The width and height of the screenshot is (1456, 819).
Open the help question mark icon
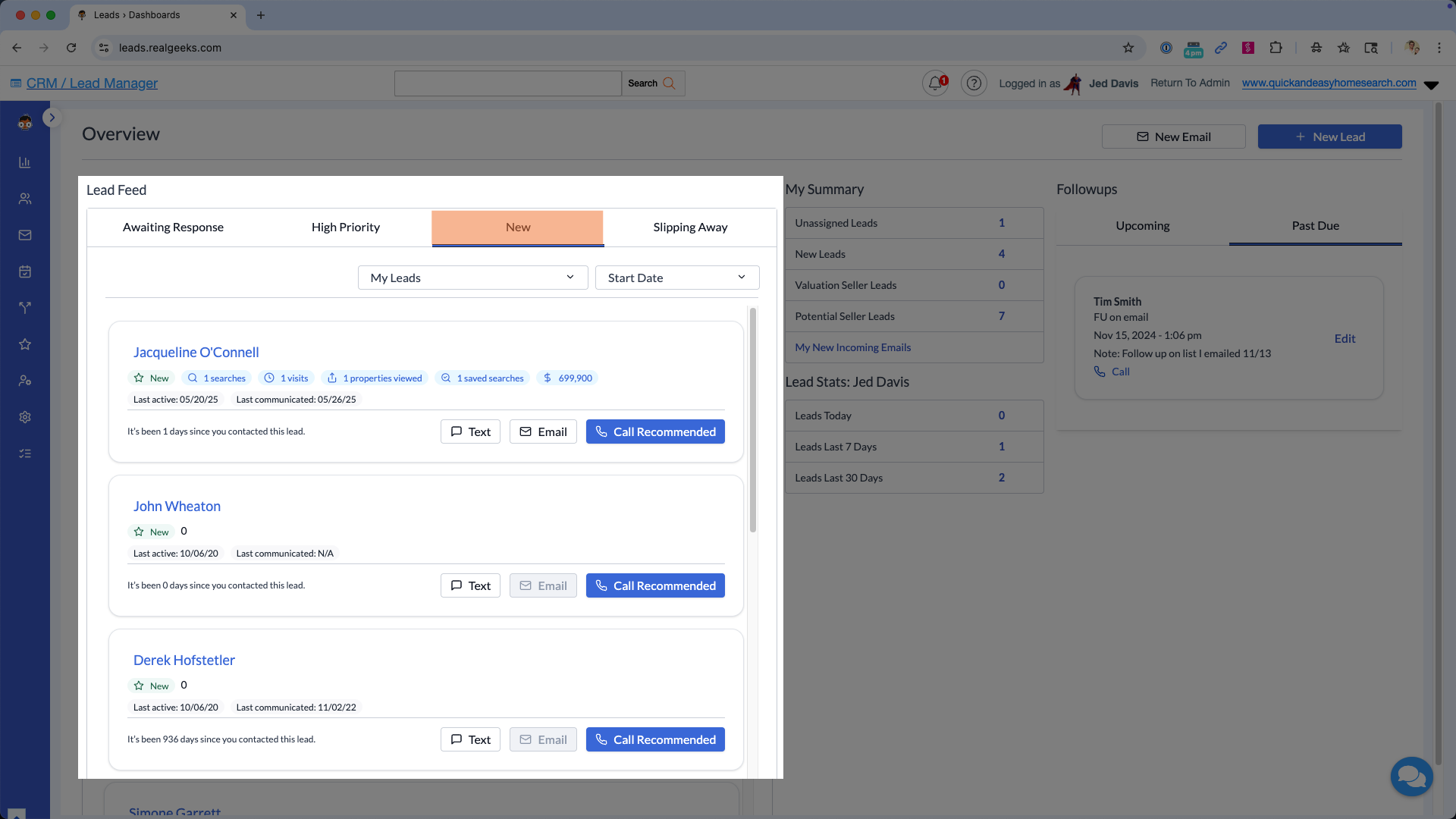pyautogui.click(x=974, y=83)
